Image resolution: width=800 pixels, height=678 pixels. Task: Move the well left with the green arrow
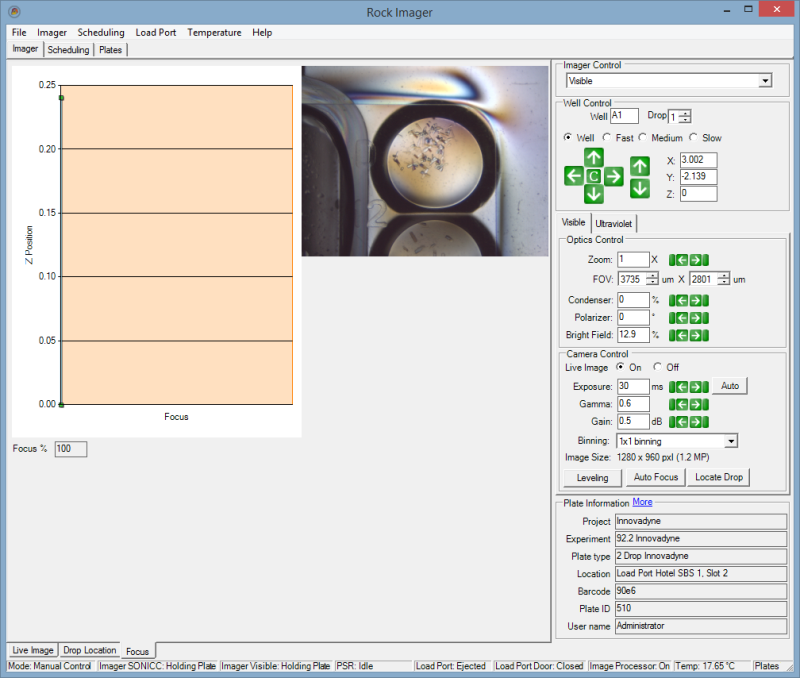coord(574,176)
